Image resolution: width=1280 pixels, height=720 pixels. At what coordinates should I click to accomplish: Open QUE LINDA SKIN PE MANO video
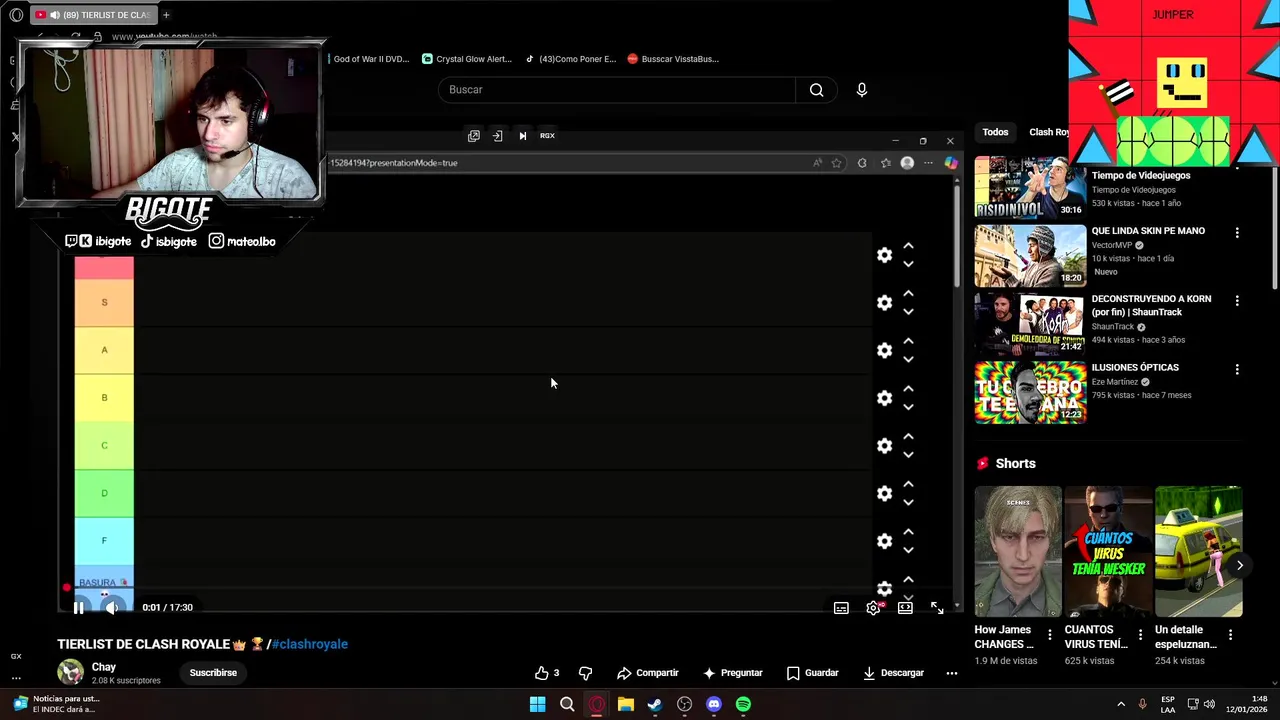[1030, 256]
